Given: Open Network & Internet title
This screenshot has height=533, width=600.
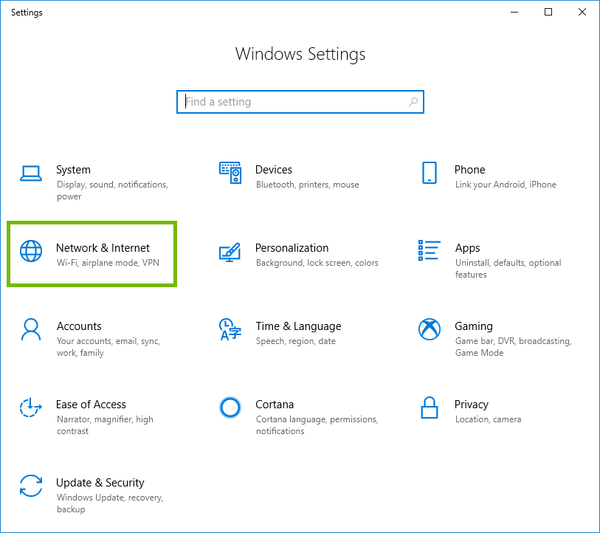Looking at the screenshot, I should coord(103,248).
